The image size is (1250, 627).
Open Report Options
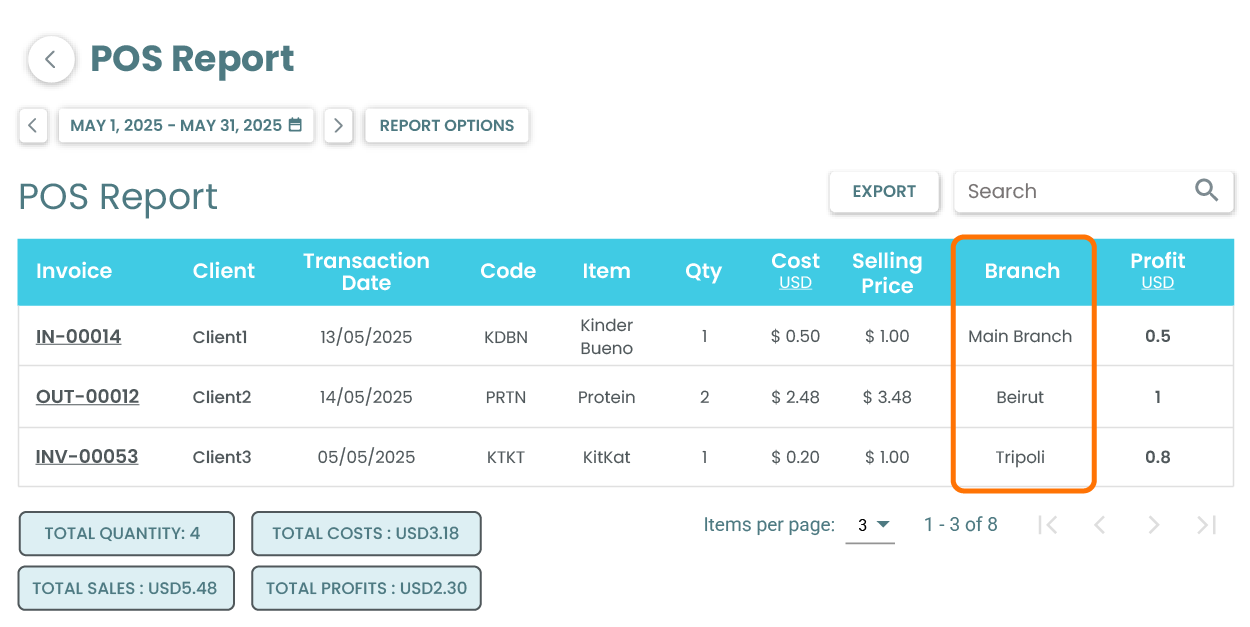[x=446, y=126]
